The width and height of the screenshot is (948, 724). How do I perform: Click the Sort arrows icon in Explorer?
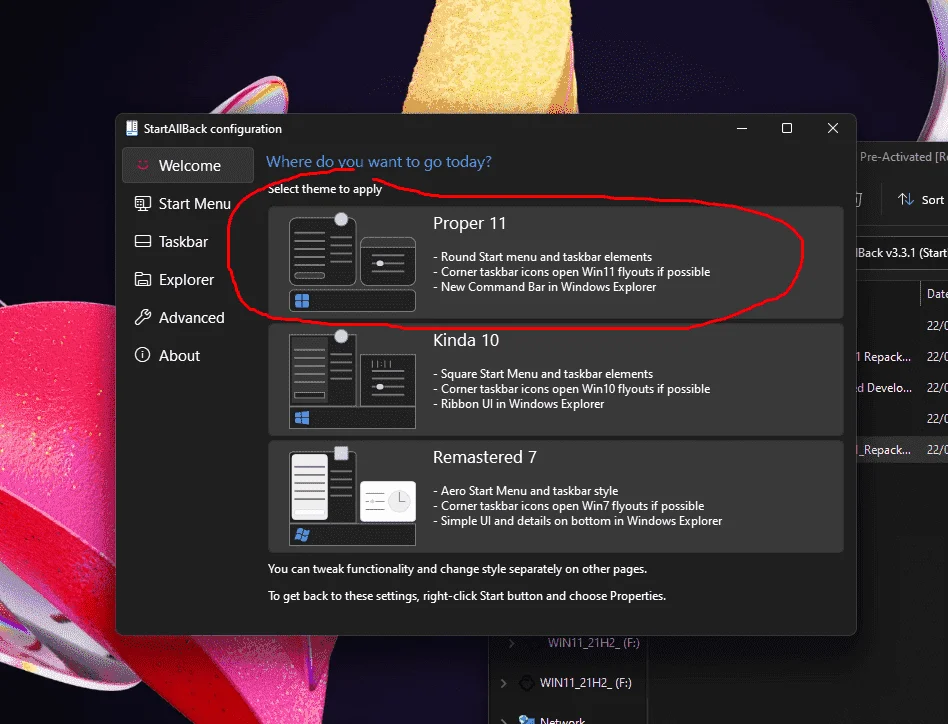pos(905,199)
